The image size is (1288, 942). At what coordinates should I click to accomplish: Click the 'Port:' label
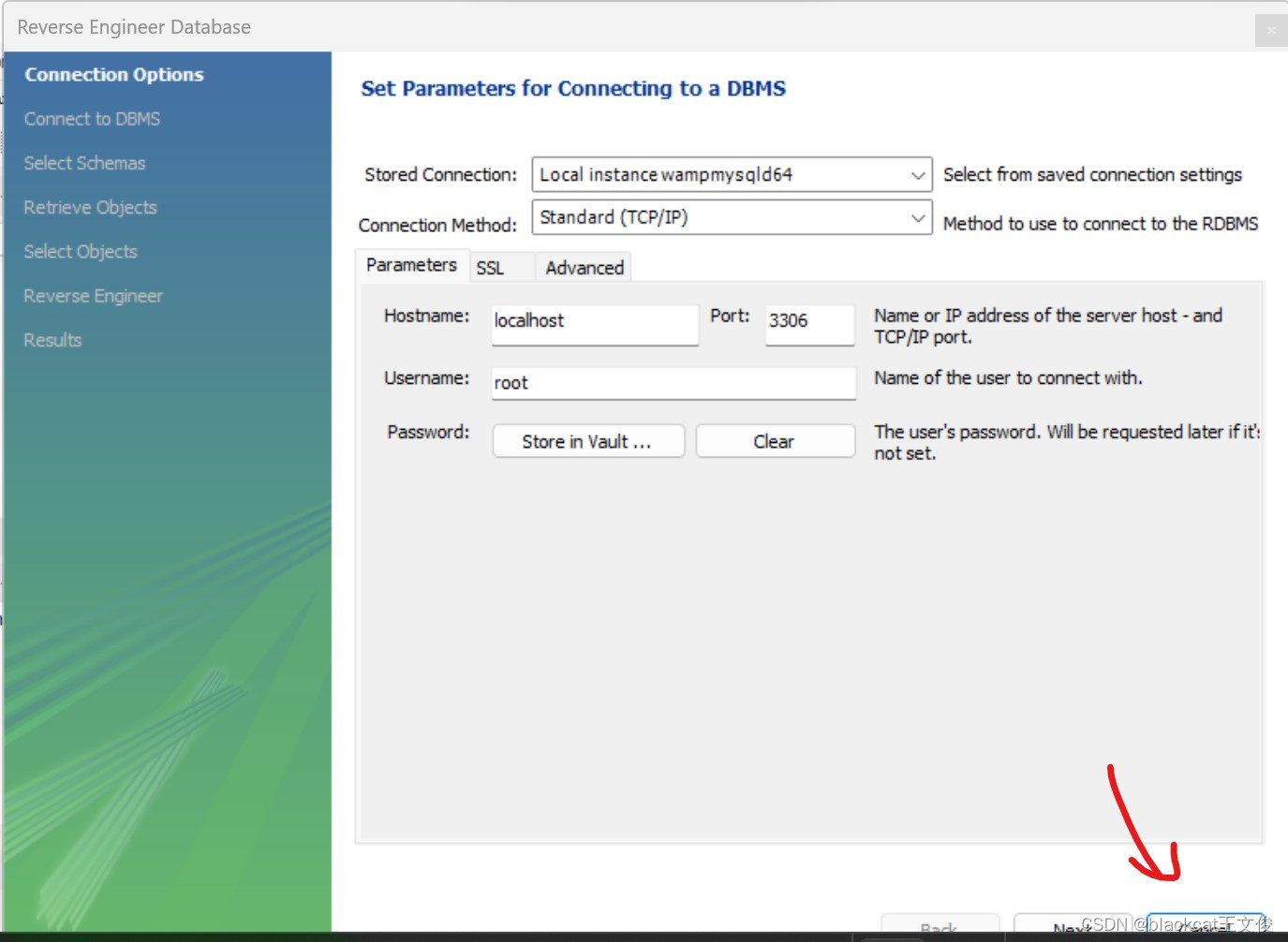(x=730, y=316)
